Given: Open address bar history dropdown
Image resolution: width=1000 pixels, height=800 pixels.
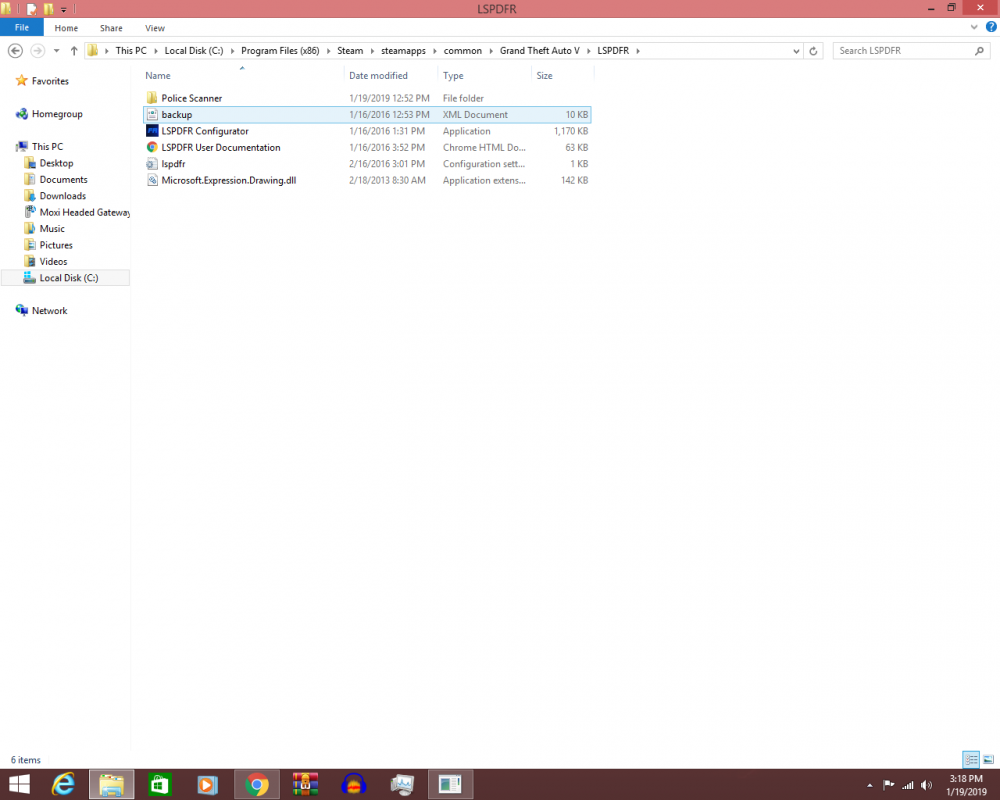Looking at the screenshot, I should pos(796,51).
